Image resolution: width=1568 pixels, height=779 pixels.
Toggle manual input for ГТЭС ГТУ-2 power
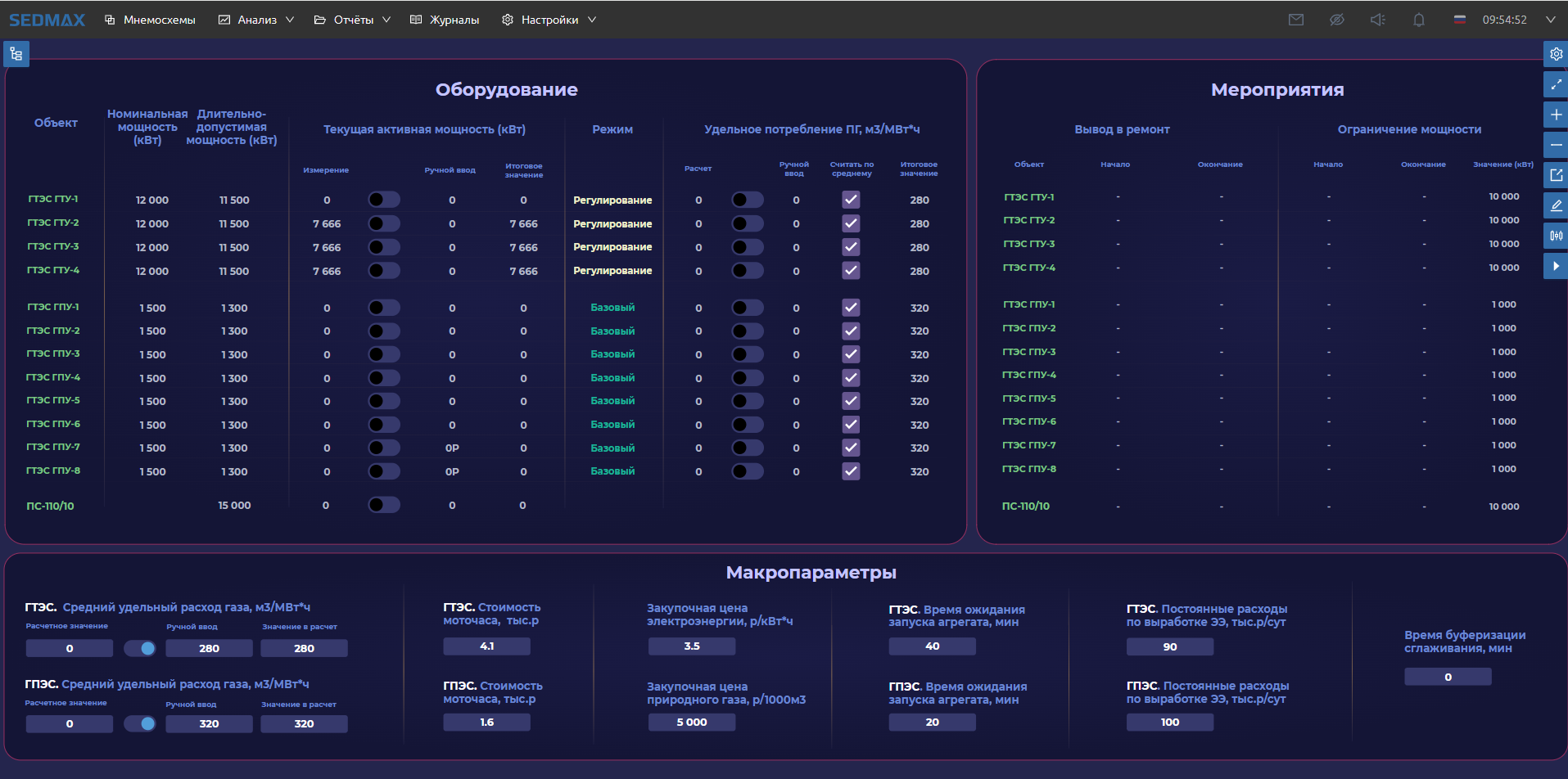(383, 223)
